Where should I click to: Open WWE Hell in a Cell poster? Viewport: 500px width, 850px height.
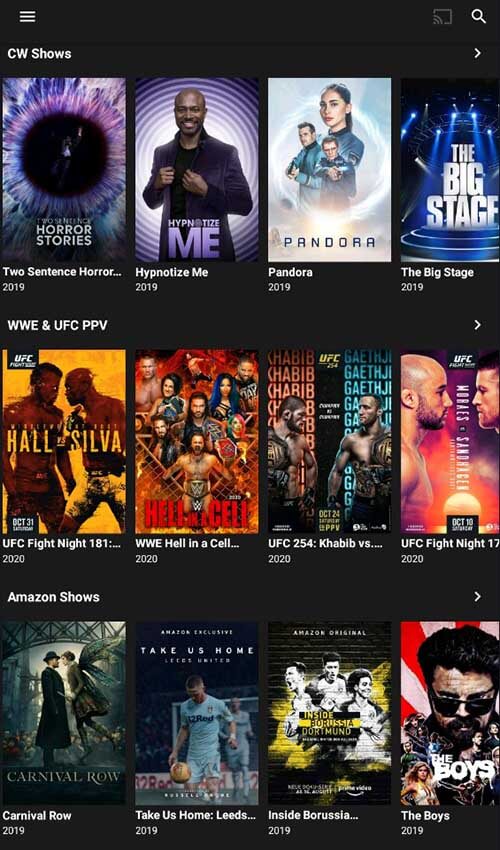point(197,441)
